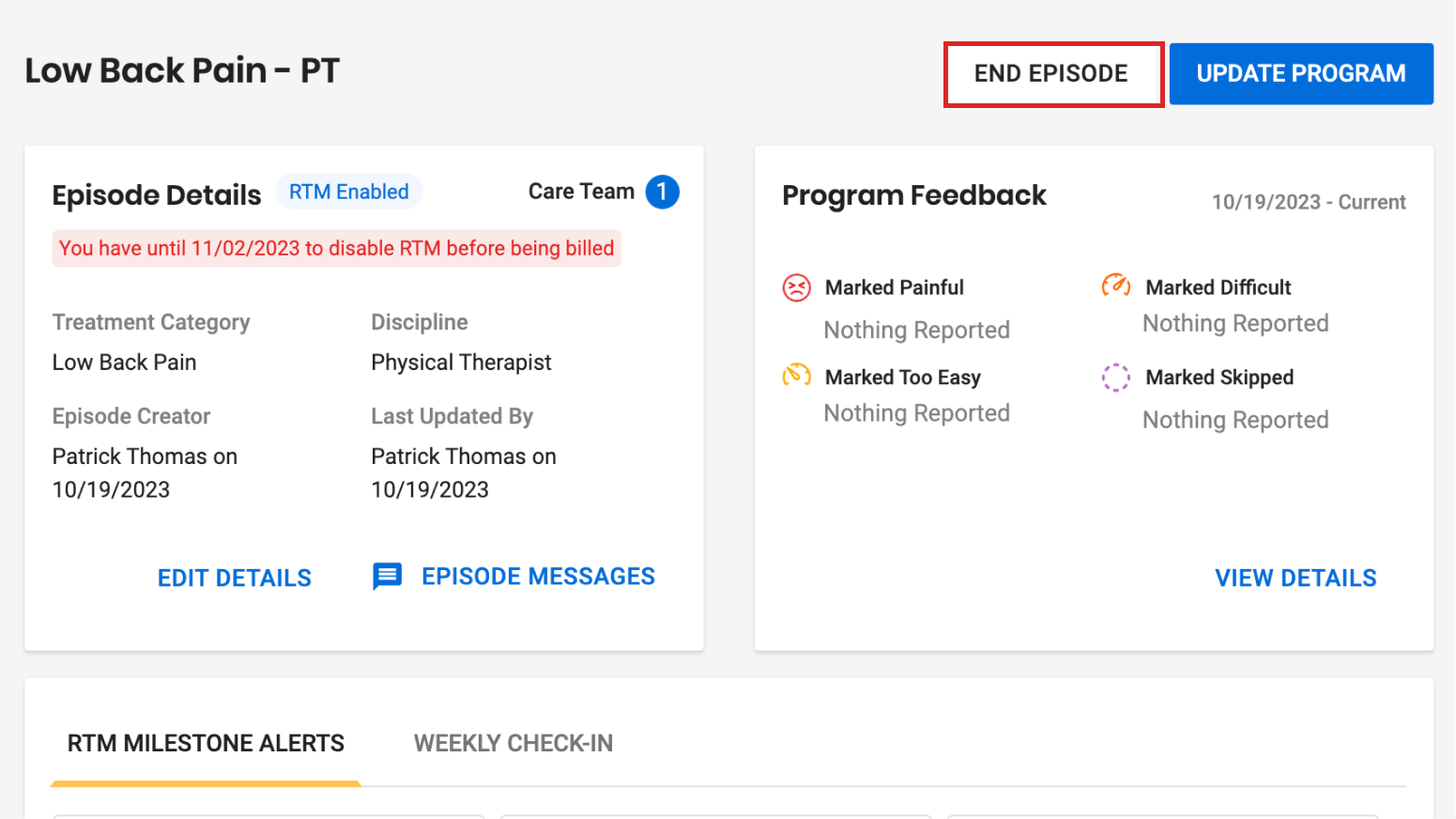
Task: Click the RTM billing deadline warning banner
Action: click(336, 248)
